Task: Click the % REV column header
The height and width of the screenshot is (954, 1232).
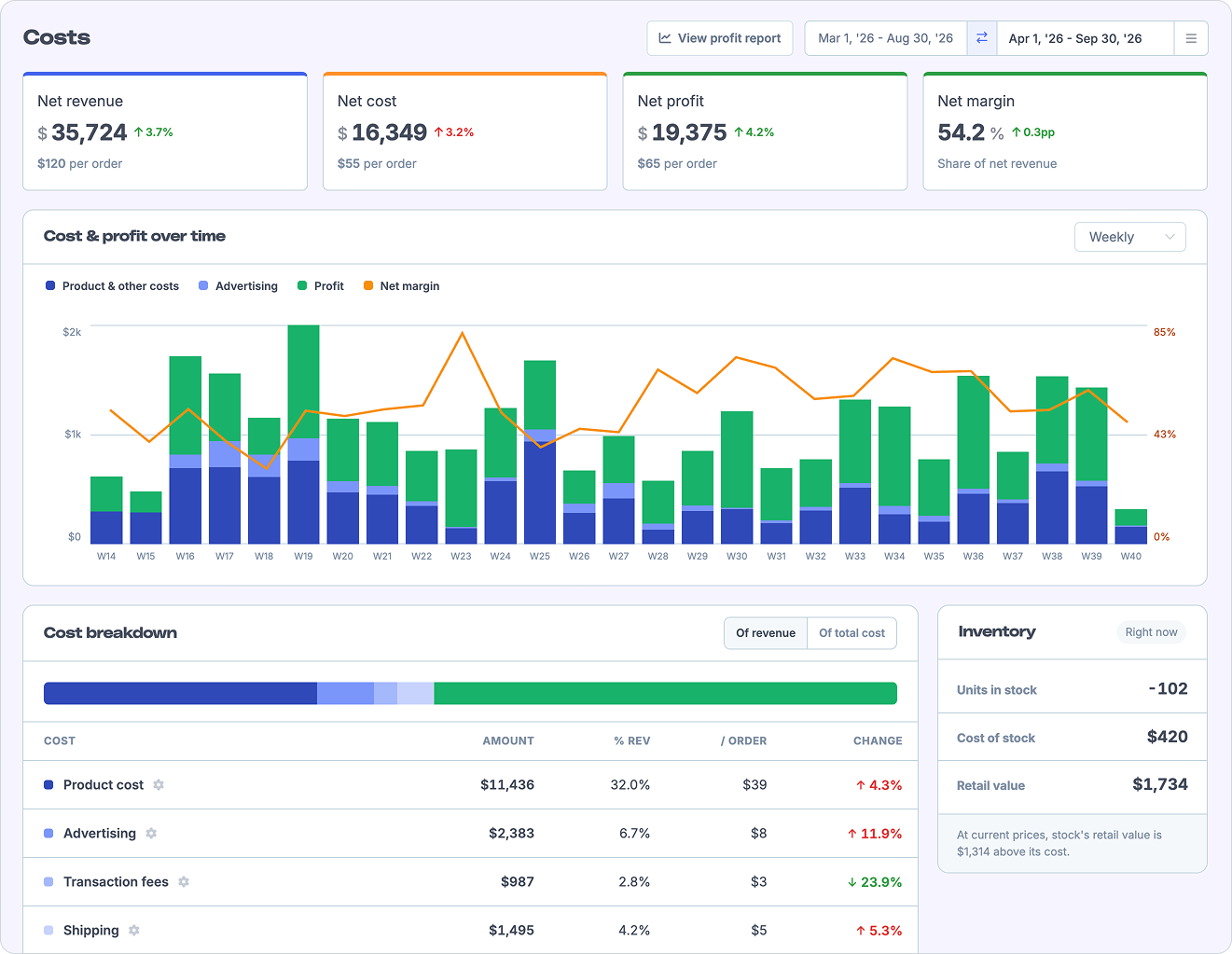Action: [x=632, y=741]
